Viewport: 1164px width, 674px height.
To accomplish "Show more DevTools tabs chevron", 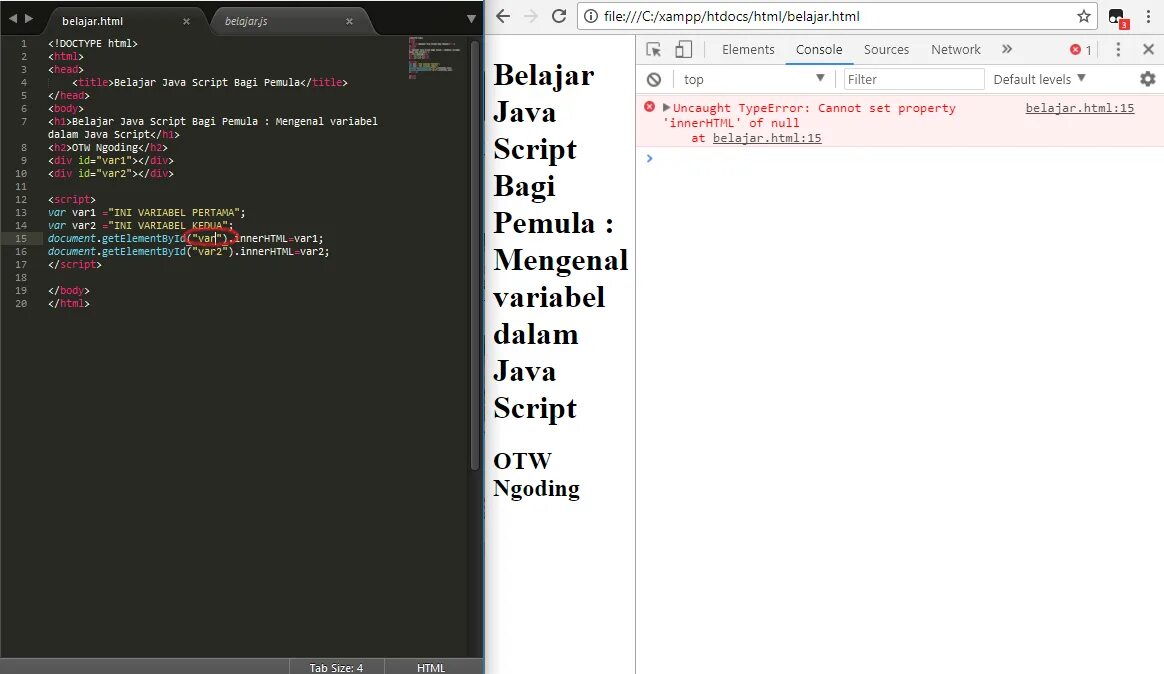I will click(1007, 49).
